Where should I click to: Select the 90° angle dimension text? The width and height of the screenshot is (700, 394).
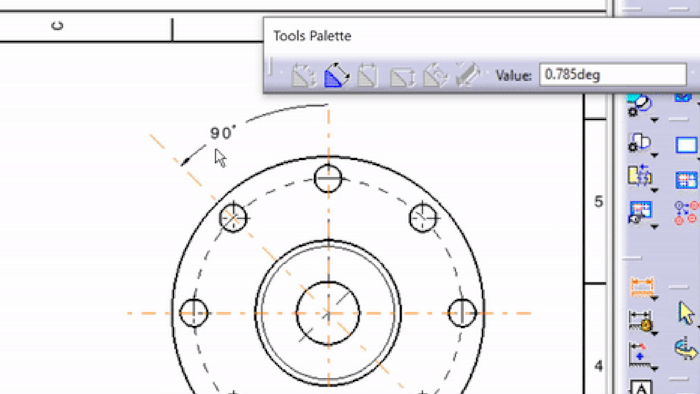(x=222, y=133)
